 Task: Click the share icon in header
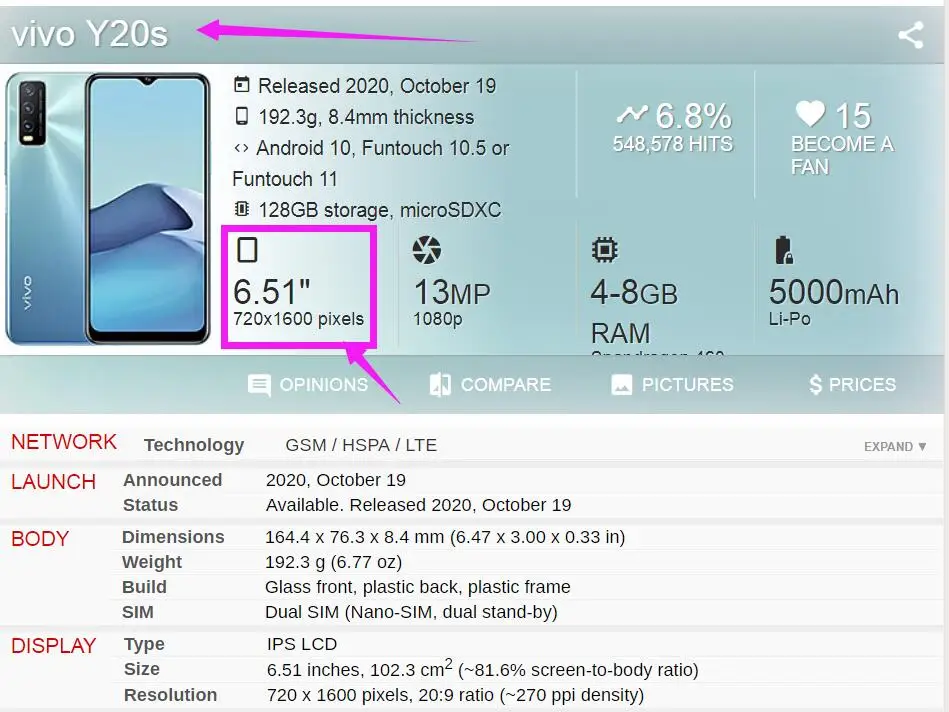(x=911, y=35)
